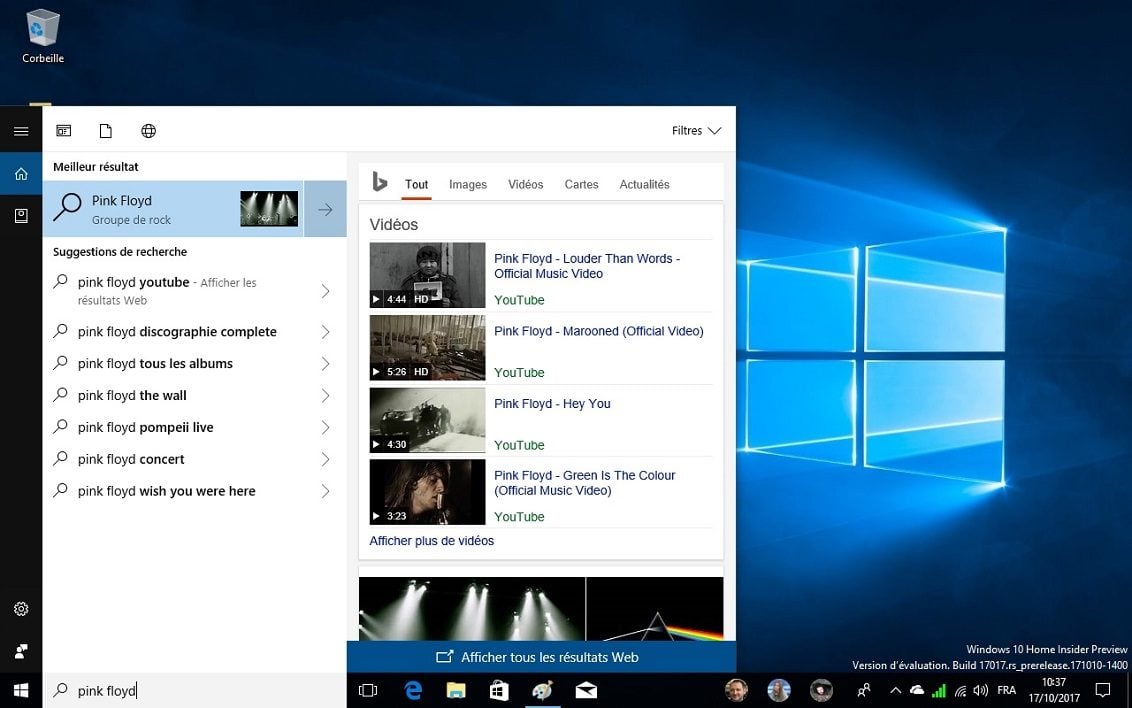Expand the 'discographie complete' suggestion chevron
The width and height of the screenshot is (1132, 708).
326,332
